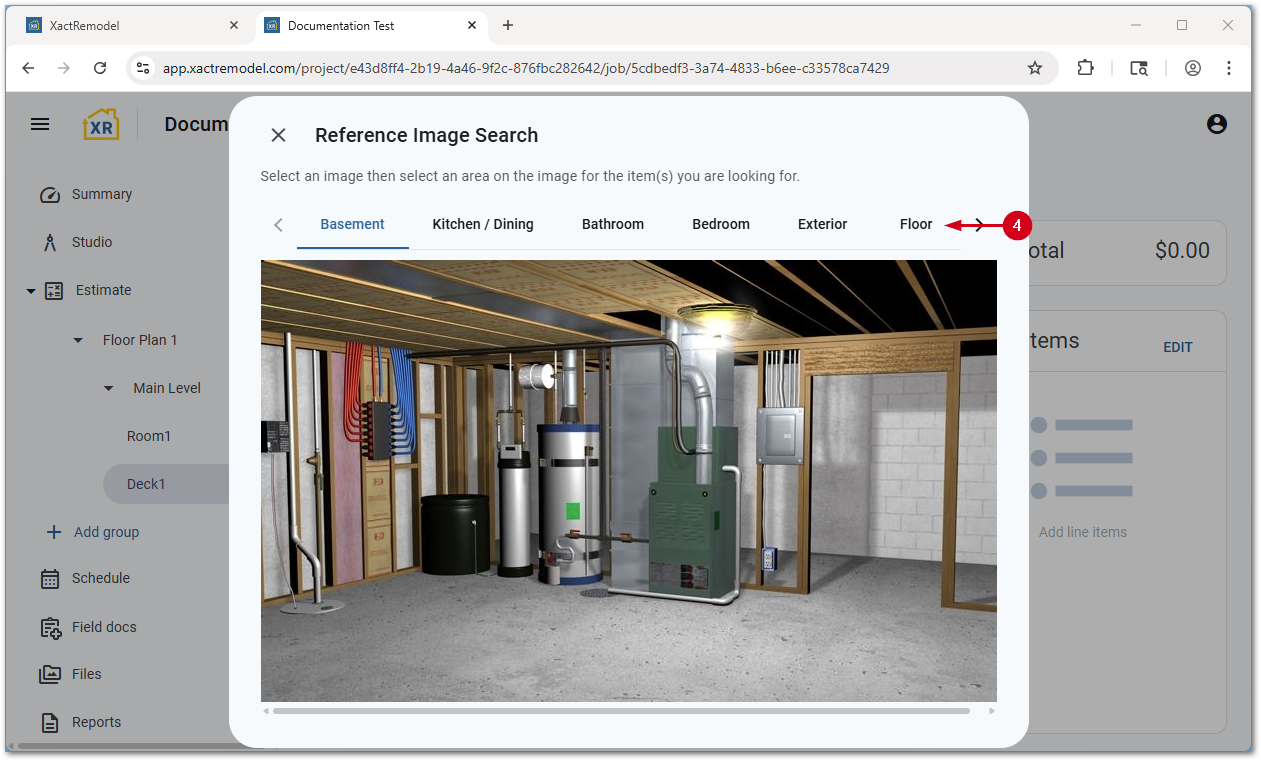This screenshot has height=761, width=1261.
Task: Open the Schedule calendar icon
Action: (x=49, y=578)
